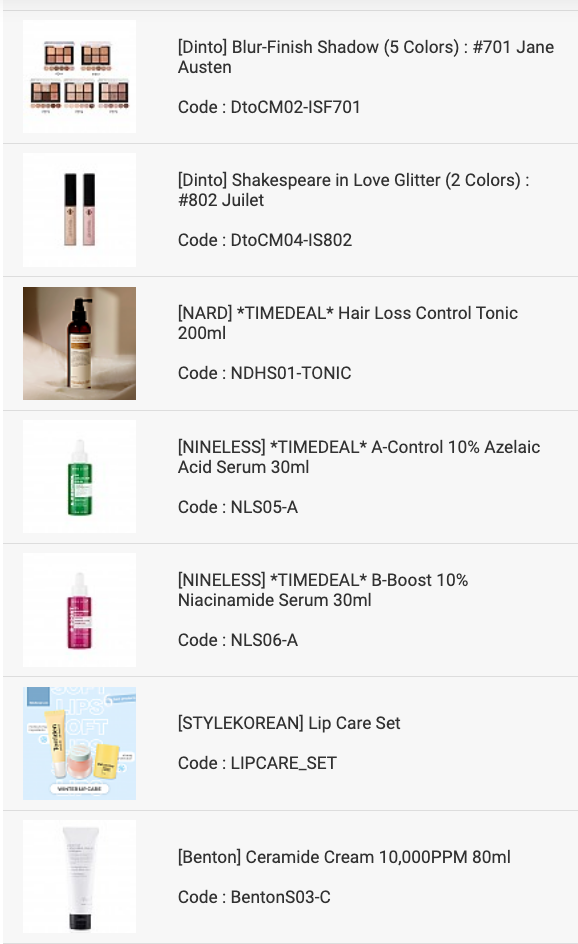Select the code LIPCARE_SET text
Screen dimensions: 578x944
(257, 763)
